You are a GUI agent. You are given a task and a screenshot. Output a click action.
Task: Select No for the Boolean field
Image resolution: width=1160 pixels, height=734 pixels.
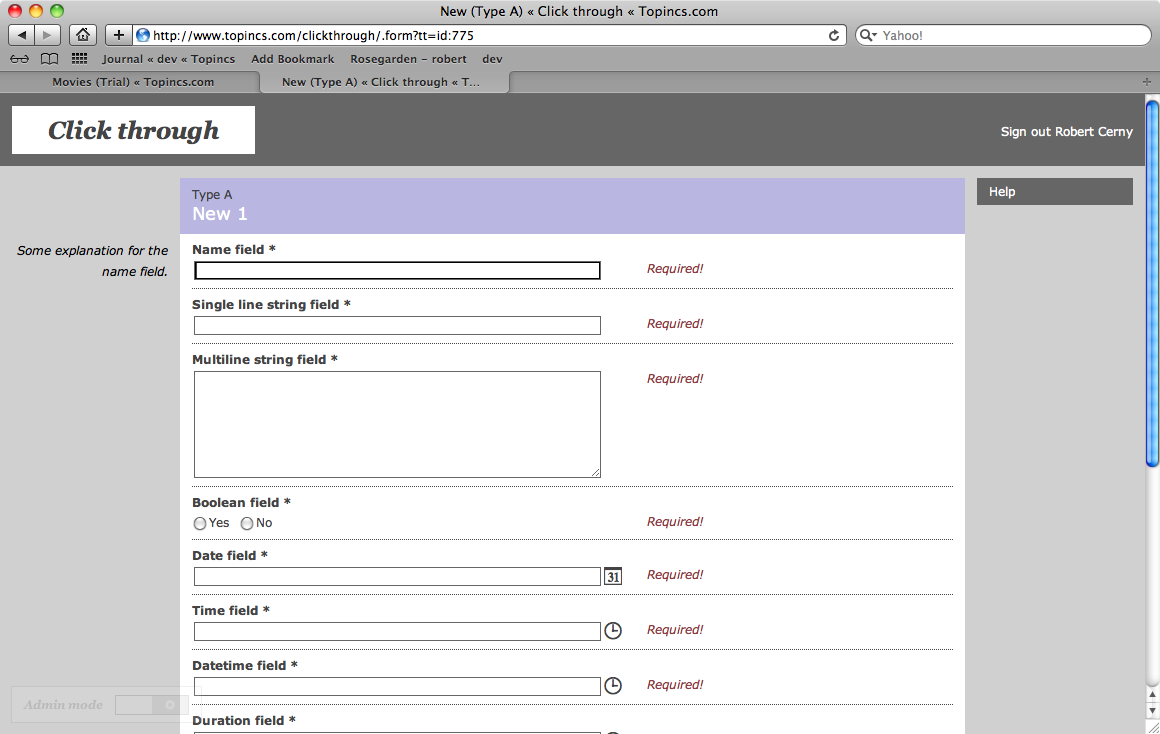[247, 523]
